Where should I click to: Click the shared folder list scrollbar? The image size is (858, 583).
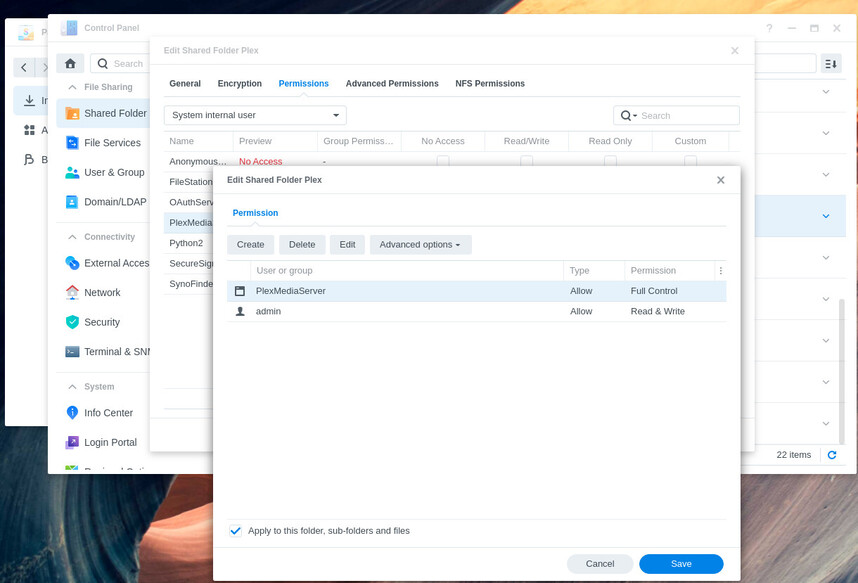tap(842, 371)
